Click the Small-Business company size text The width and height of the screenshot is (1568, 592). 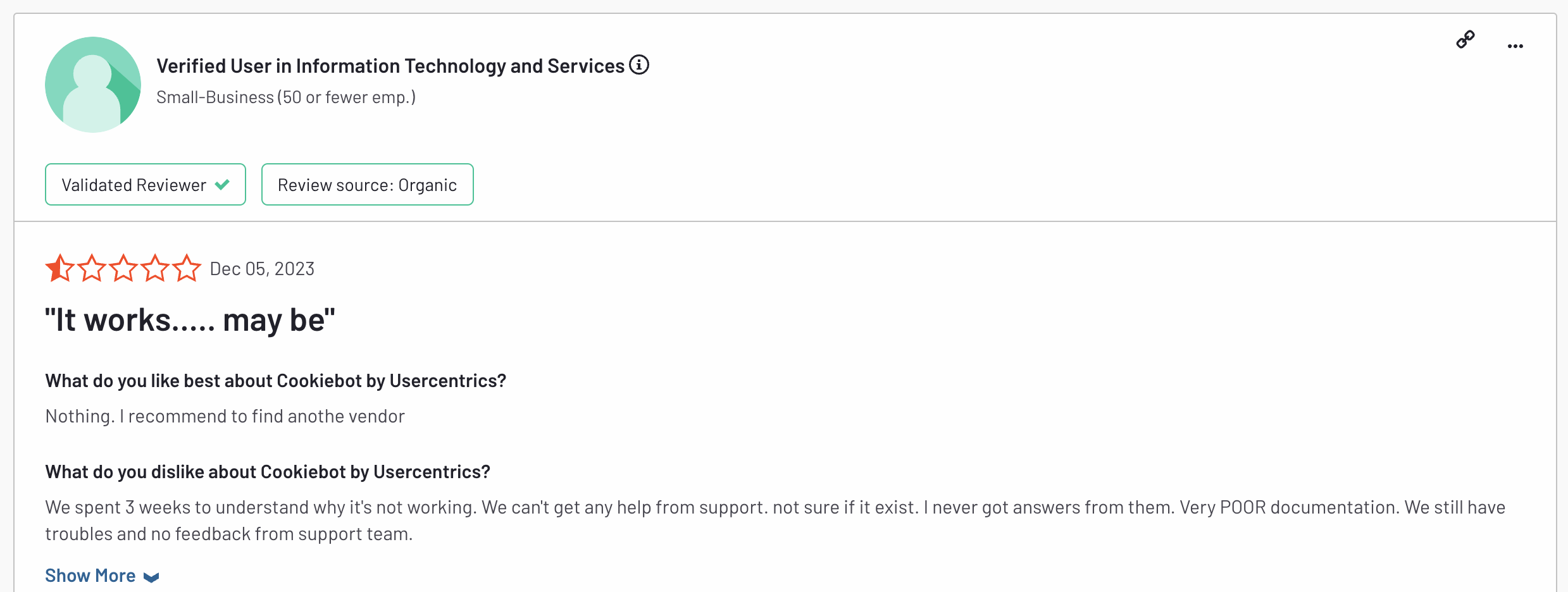(x=286, y=97)
